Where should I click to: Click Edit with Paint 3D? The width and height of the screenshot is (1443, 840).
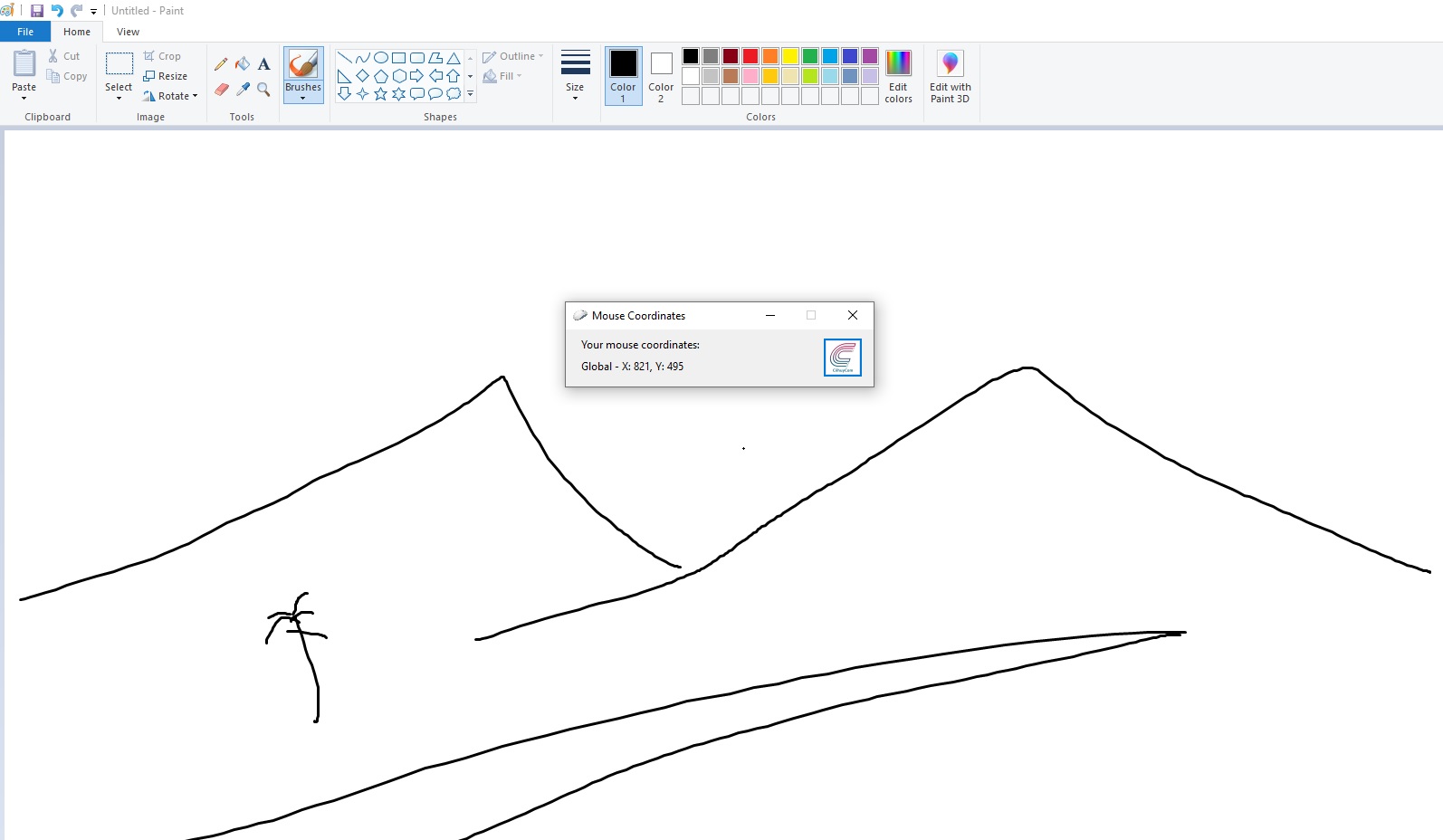(950, 76)
